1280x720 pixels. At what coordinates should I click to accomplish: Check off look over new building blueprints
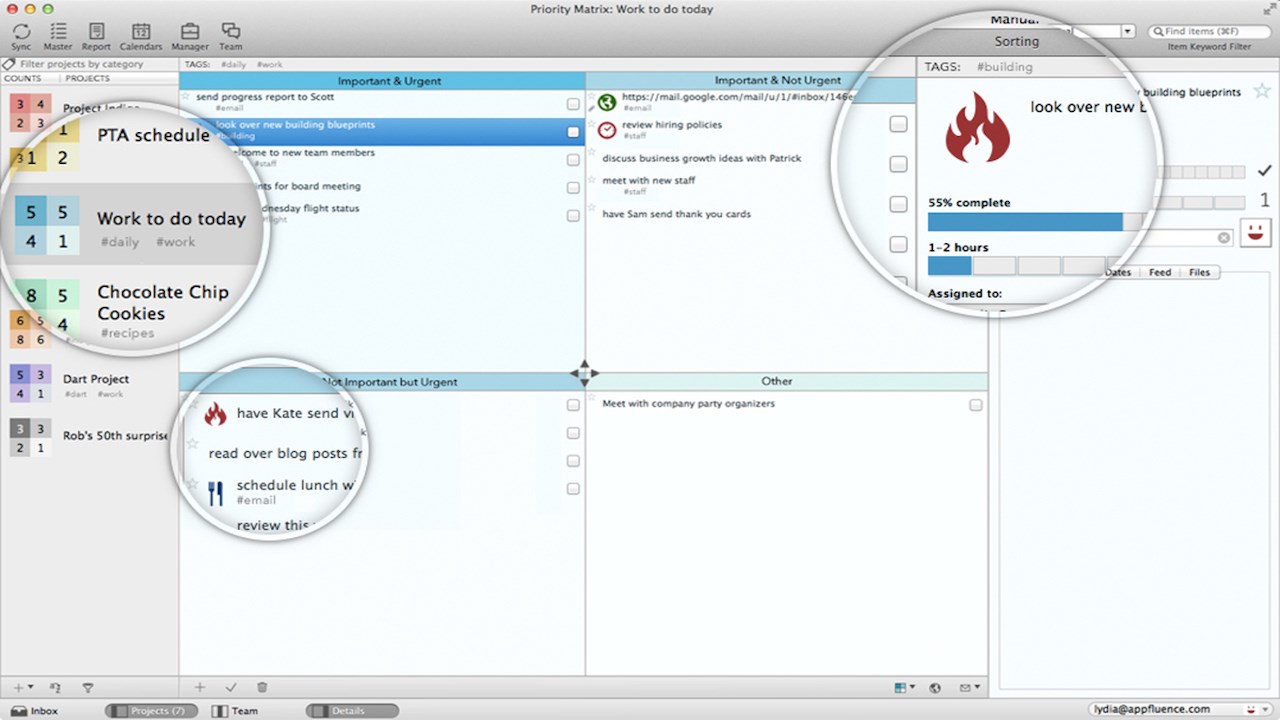[x=573, y=132]
